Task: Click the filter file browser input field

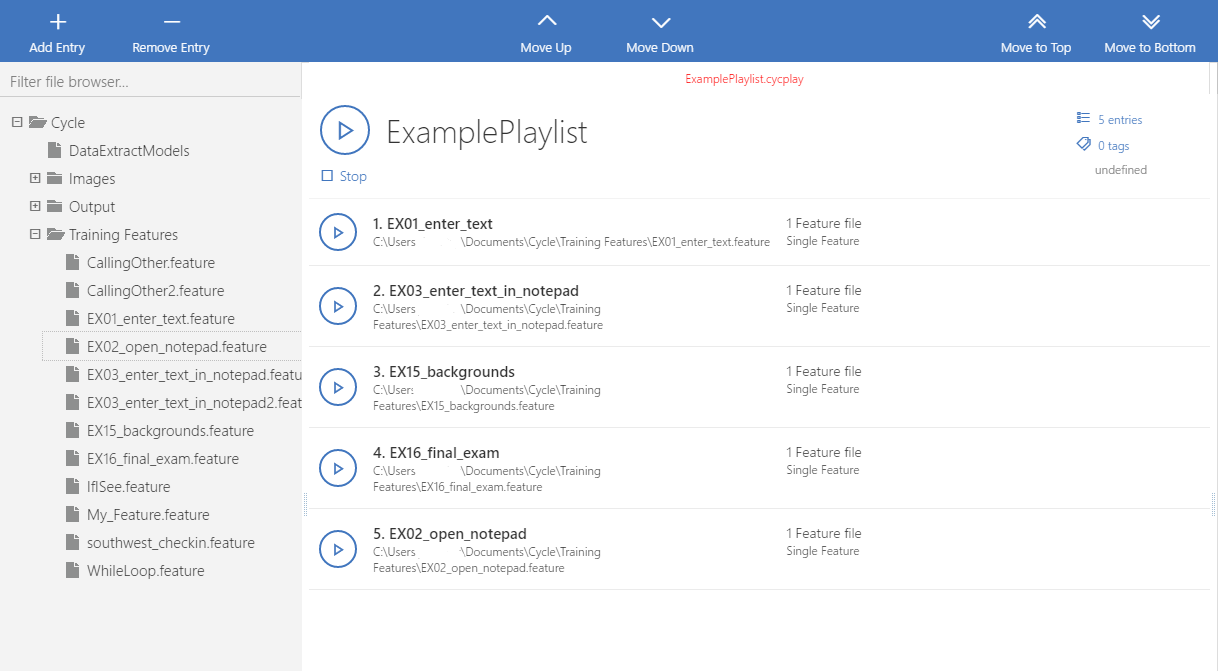Action: tap(150, 81)
